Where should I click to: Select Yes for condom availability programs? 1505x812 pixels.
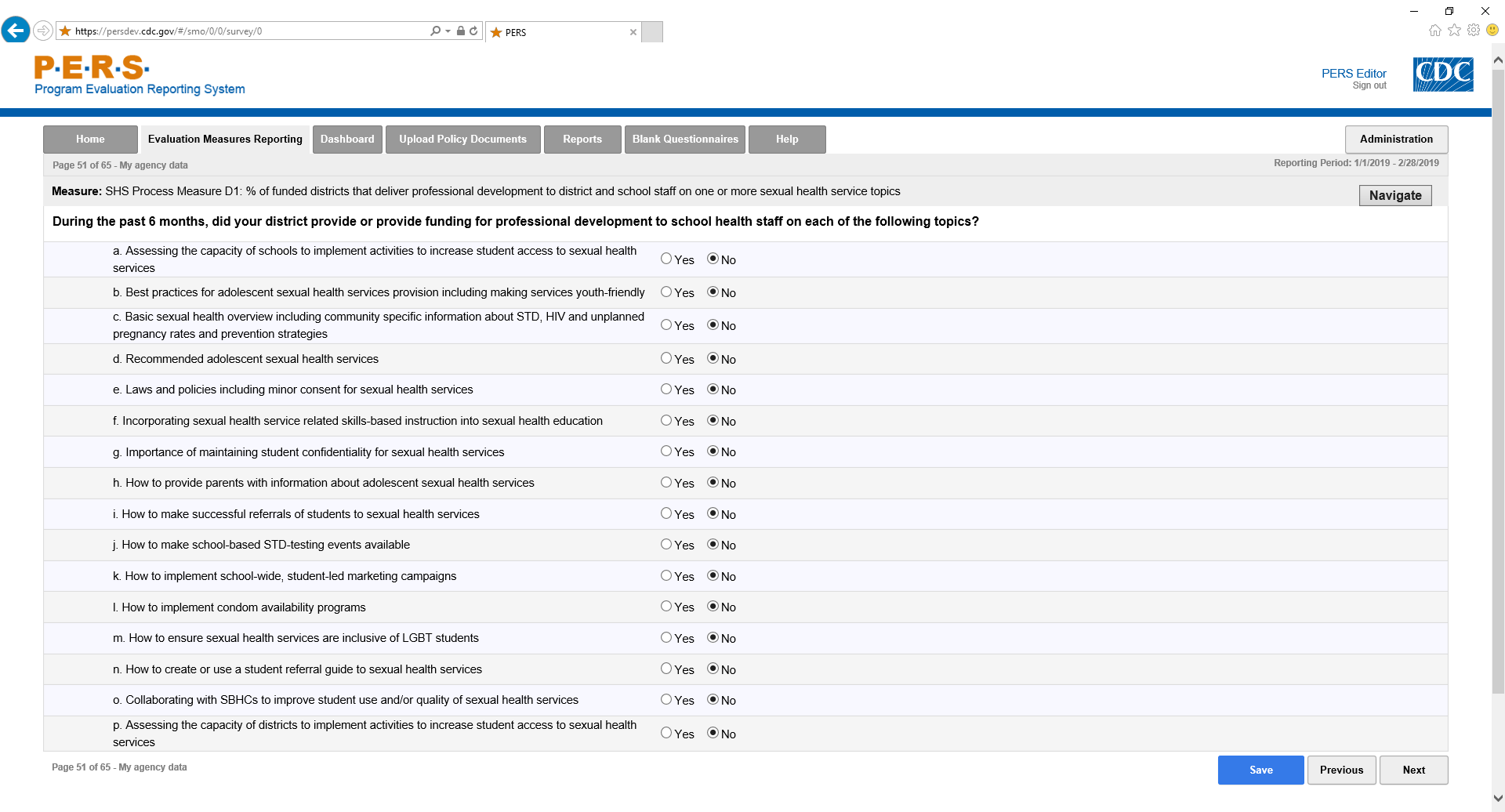coord(666,607)
